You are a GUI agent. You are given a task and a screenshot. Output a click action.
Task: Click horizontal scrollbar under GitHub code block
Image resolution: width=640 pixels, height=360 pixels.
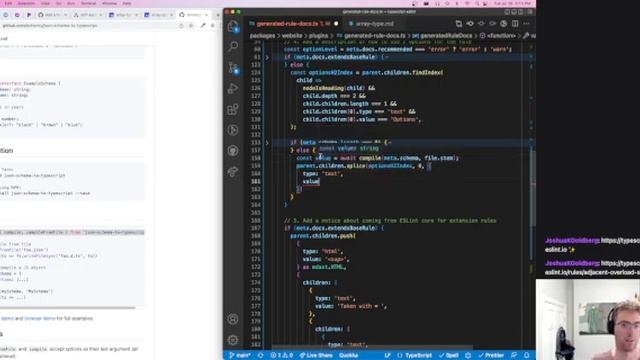(x=67, y=307)
